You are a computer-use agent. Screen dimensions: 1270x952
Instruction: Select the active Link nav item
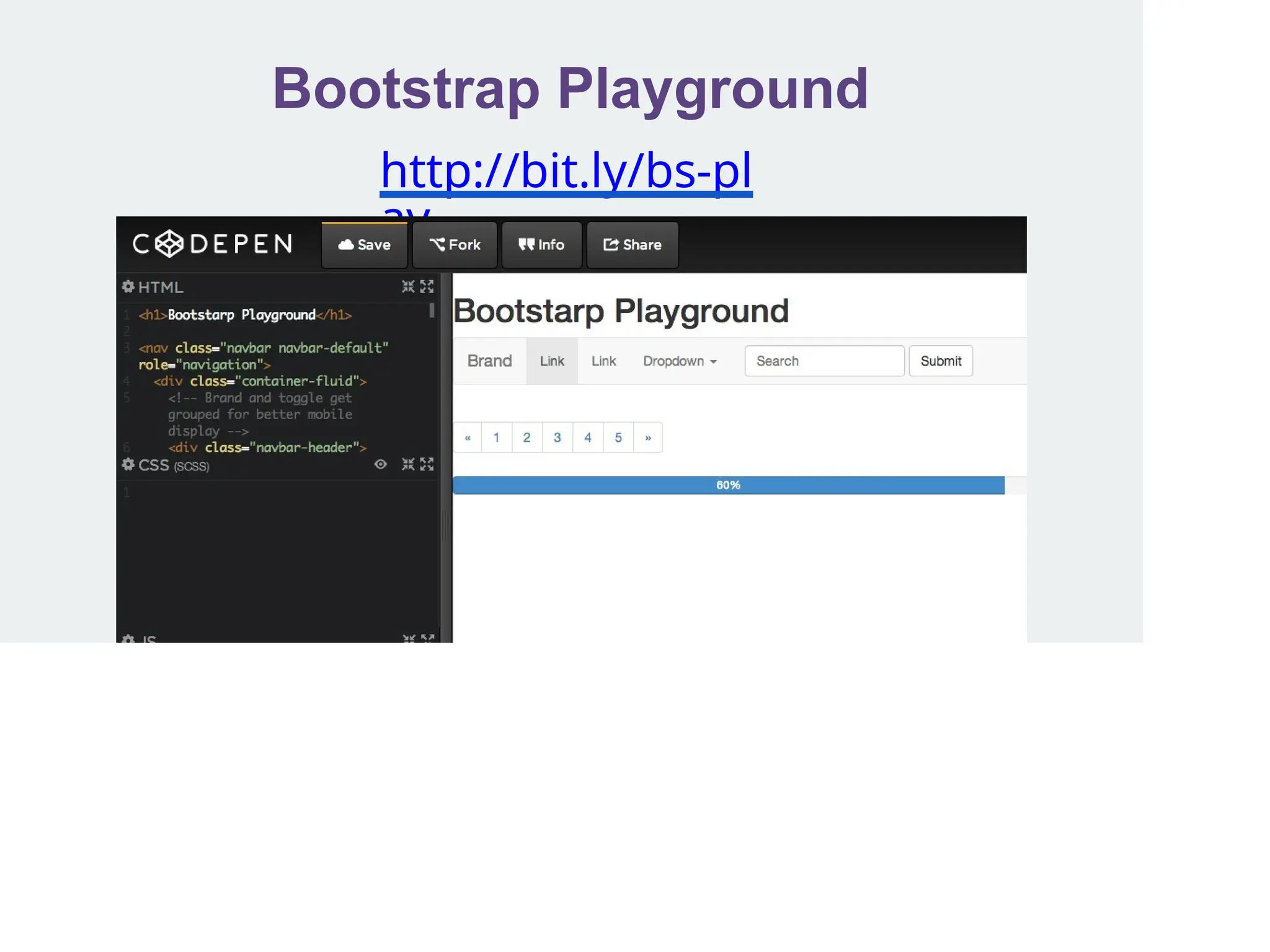click(x=552, y=361)
